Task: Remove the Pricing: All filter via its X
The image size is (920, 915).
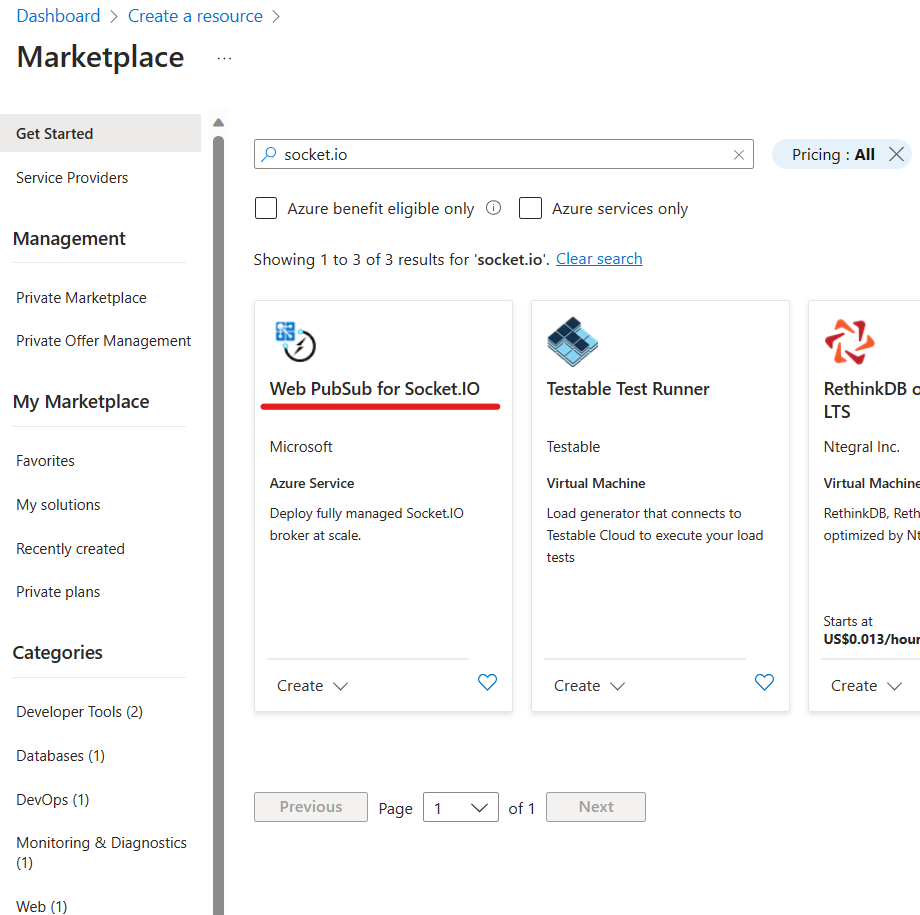Action: coord(897,153)
